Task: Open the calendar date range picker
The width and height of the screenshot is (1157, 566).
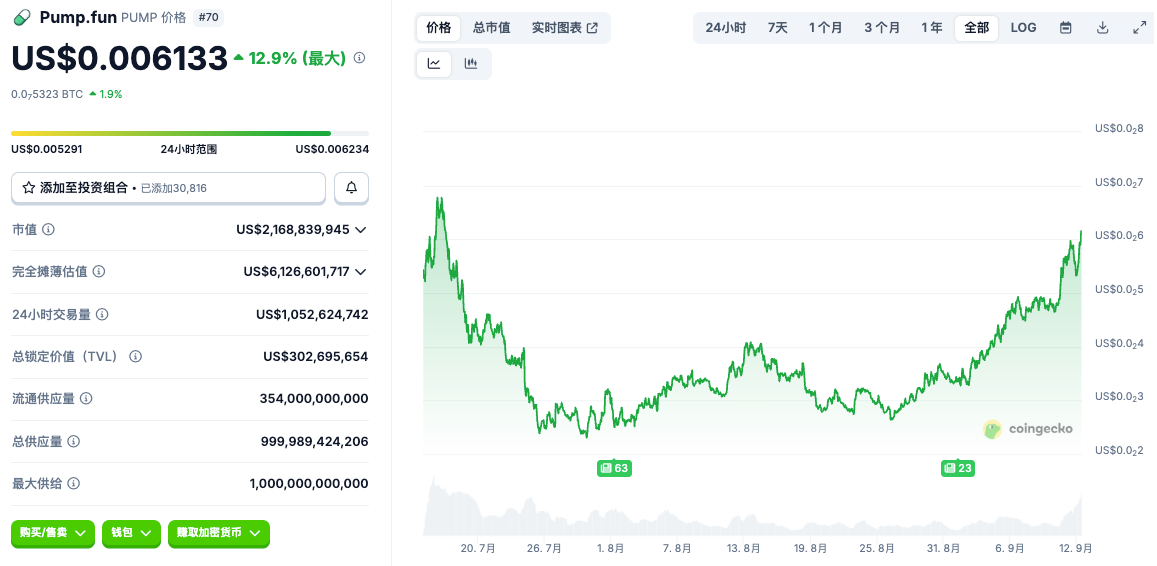Action: click(1066, 28)
